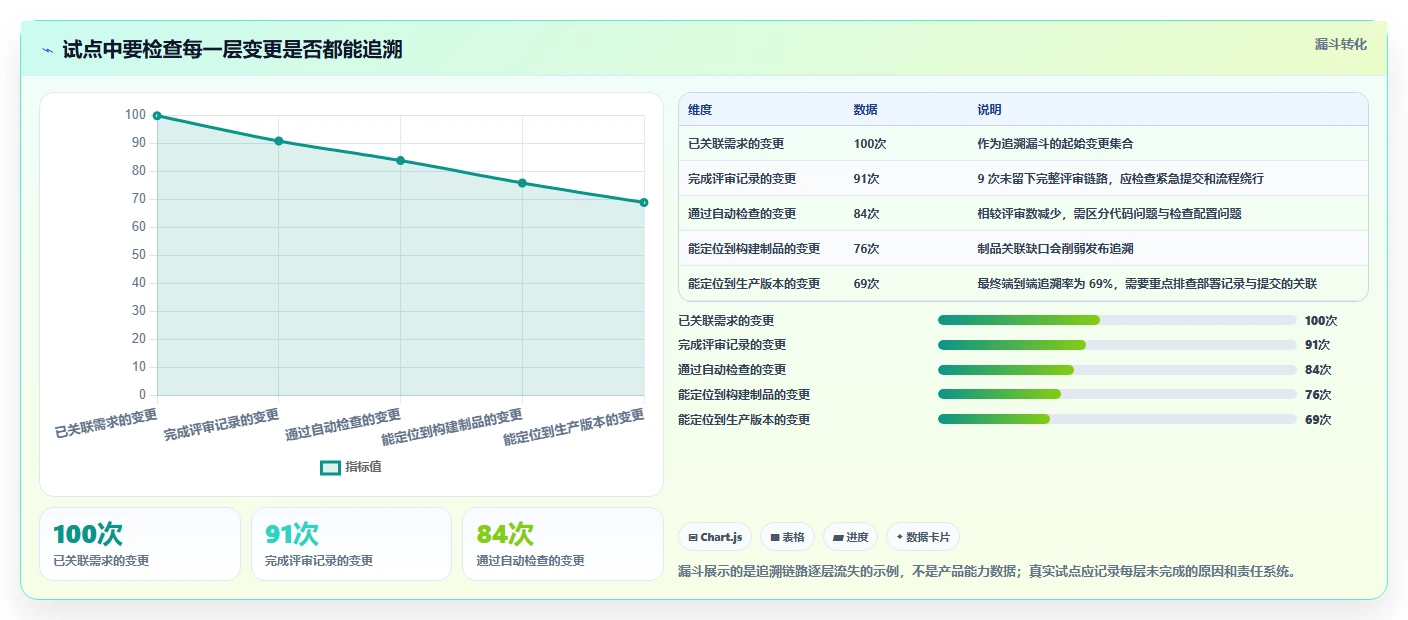This screenshot has height=620, width=1408.
Task: Click x-axis label 完成评审记录的变更 in chart
Action: point(221,425)
